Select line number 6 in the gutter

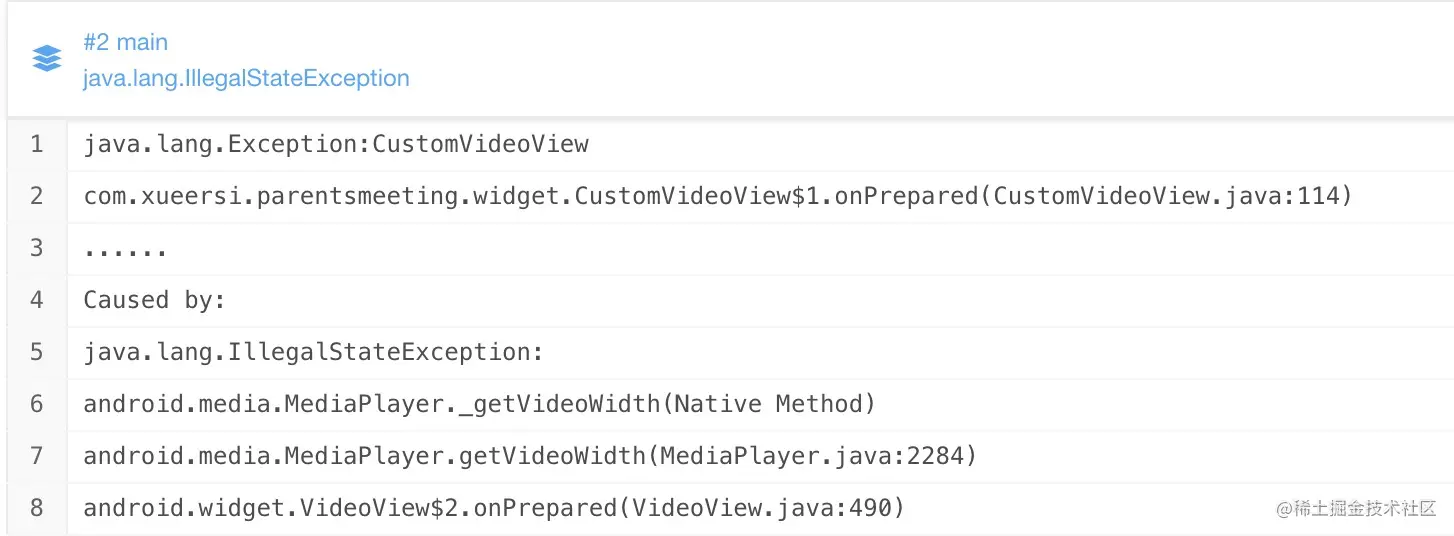coord(37,404)
